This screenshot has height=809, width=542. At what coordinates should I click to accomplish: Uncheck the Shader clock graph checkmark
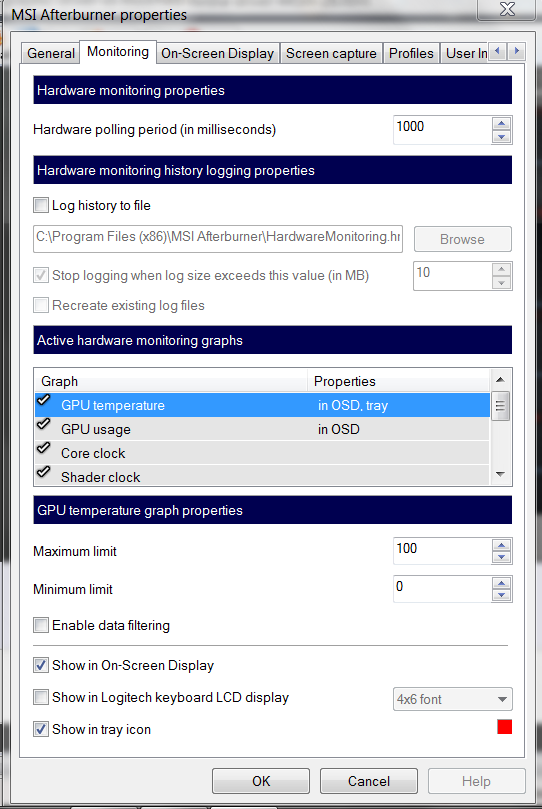pyautogui.click(x=44, y=472)
